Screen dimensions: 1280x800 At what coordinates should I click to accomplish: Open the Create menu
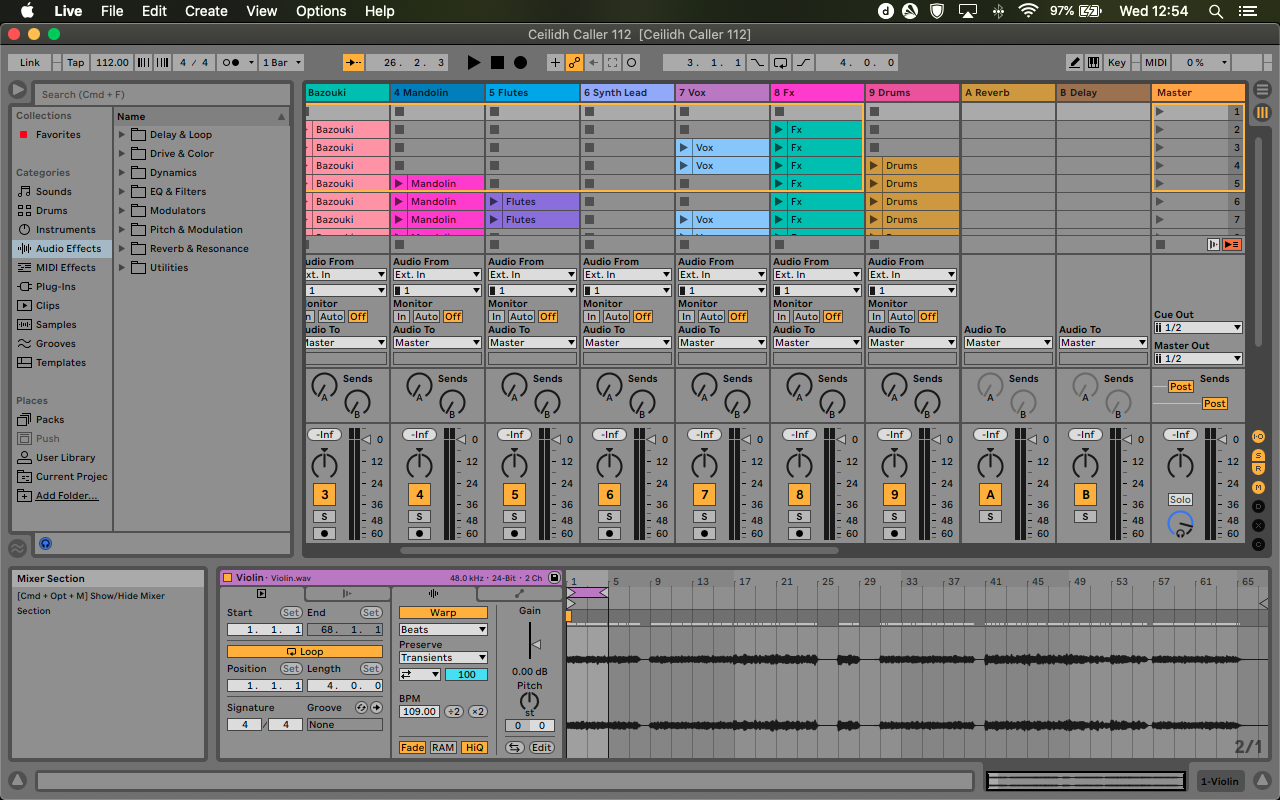[206, 11]
